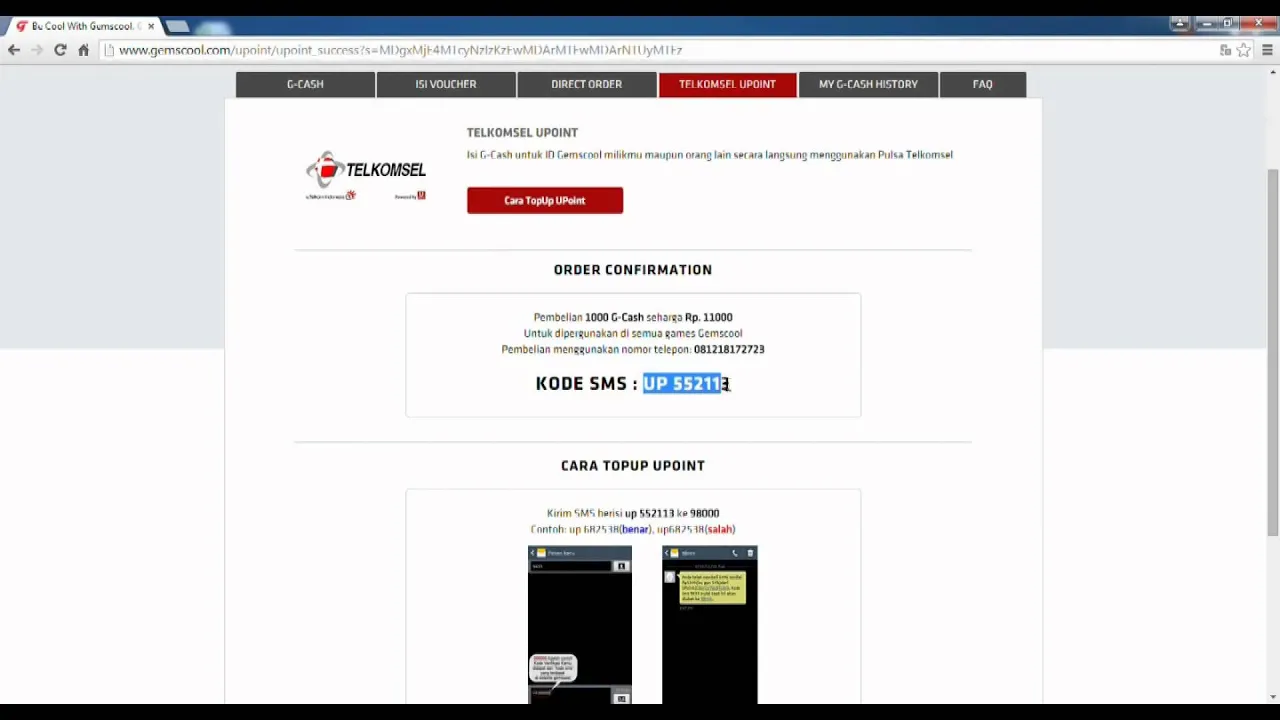Open the right phone screenshot with yellow message

click(x=710, y=625)
